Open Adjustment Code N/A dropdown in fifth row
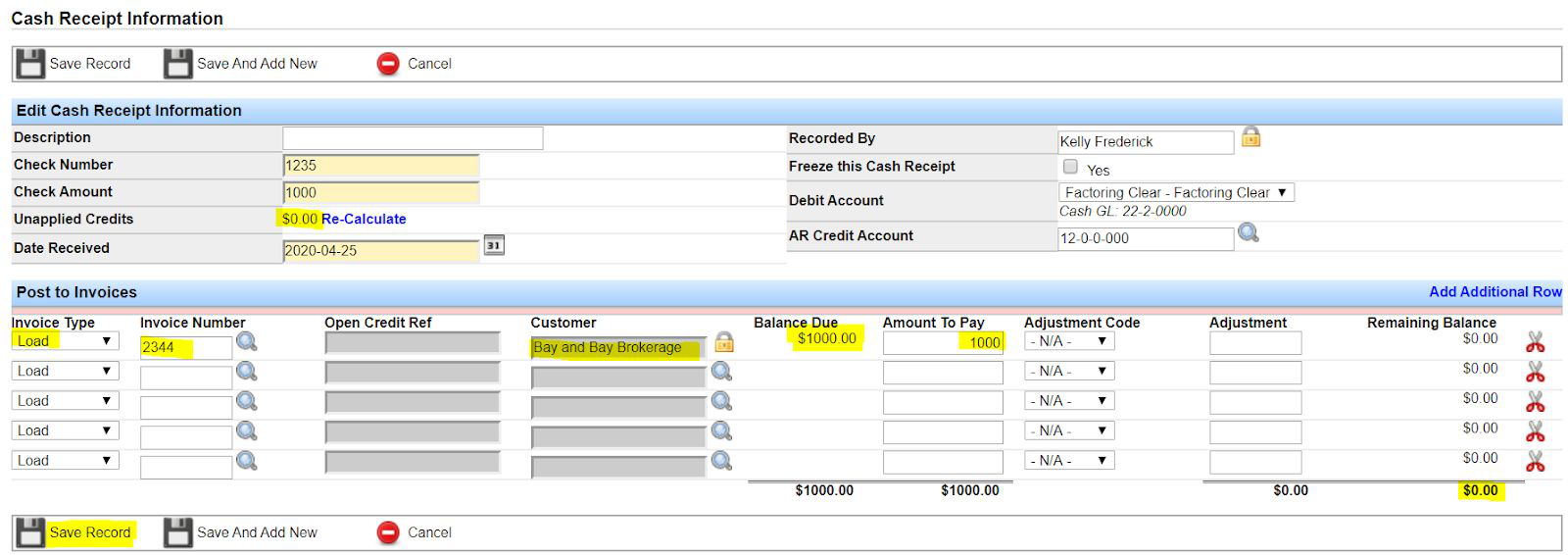1568x555 pixels. [x=1069, y=460]
